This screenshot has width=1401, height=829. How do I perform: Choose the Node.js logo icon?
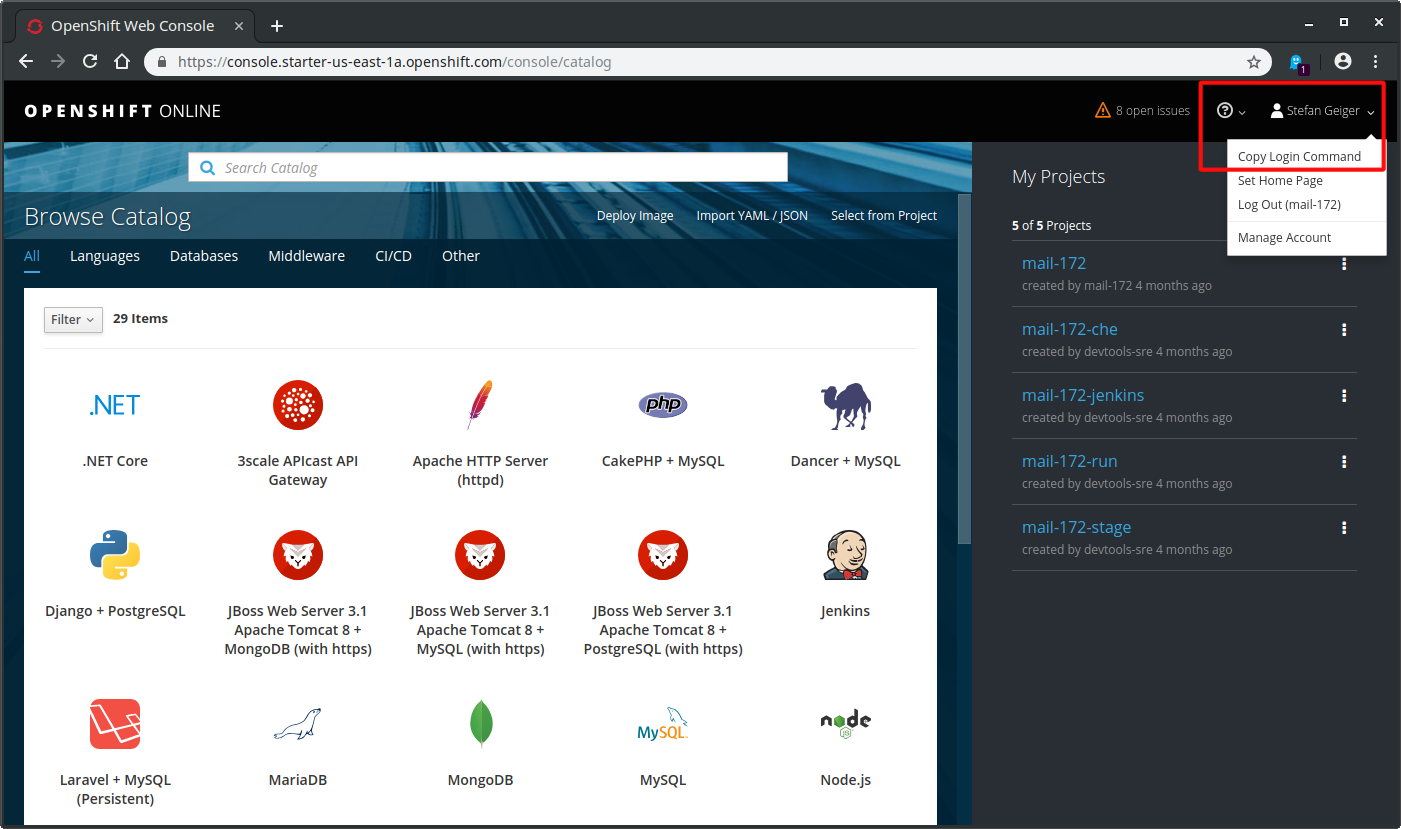[845, 724]
